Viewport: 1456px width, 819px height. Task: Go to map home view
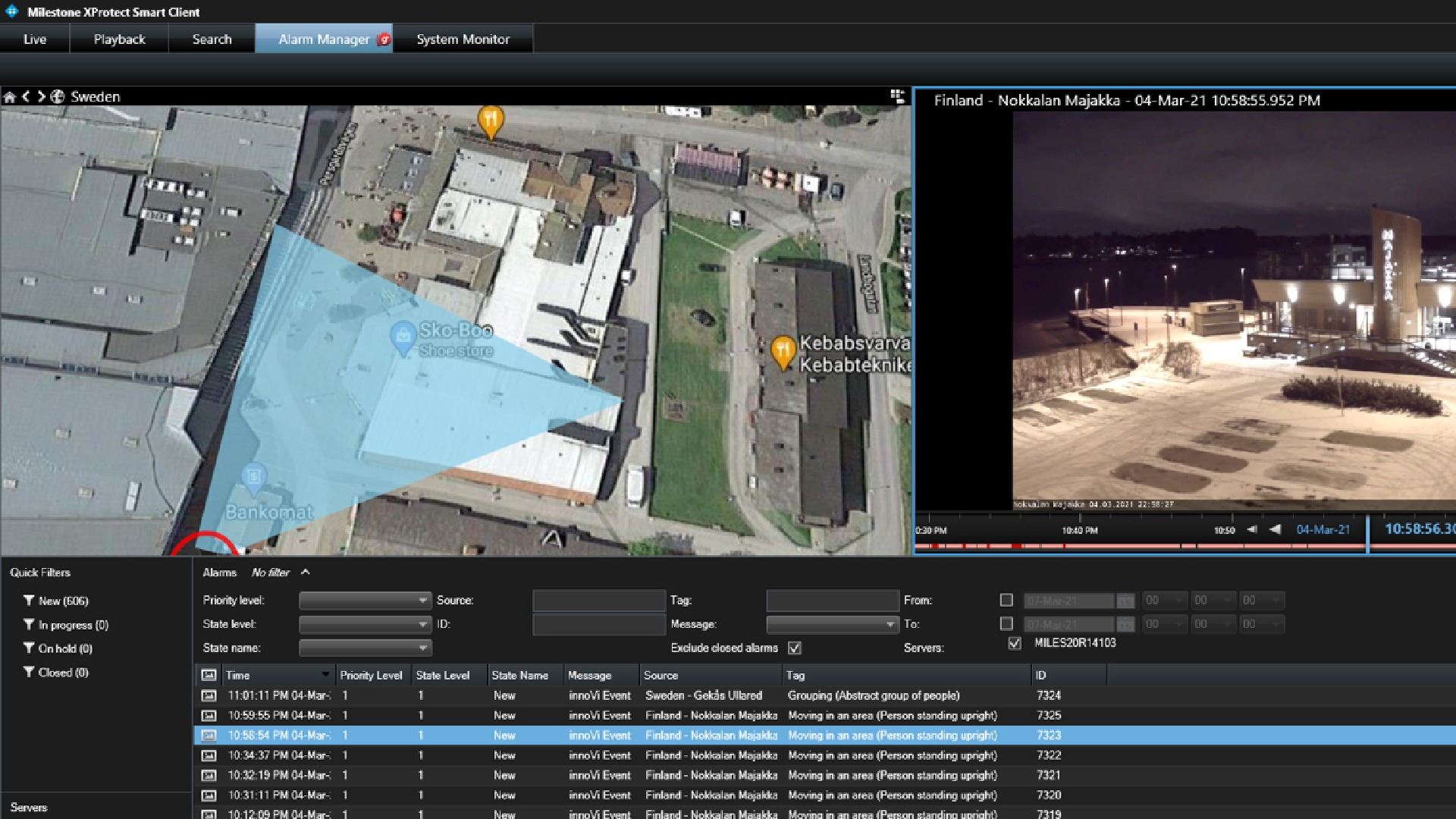pos(10,97)
